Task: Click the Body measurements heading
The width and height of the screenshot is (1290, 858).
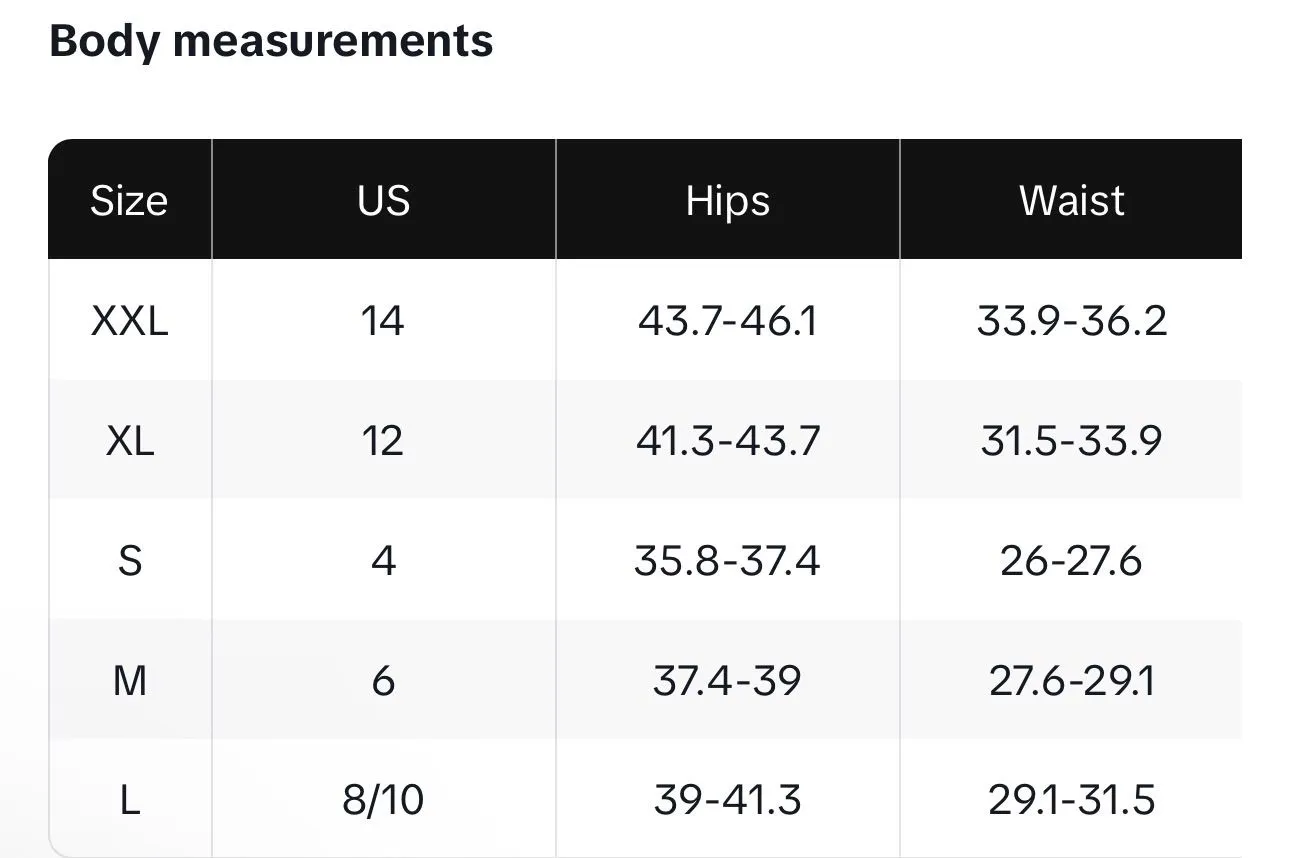Action: [x=271, y=41]
